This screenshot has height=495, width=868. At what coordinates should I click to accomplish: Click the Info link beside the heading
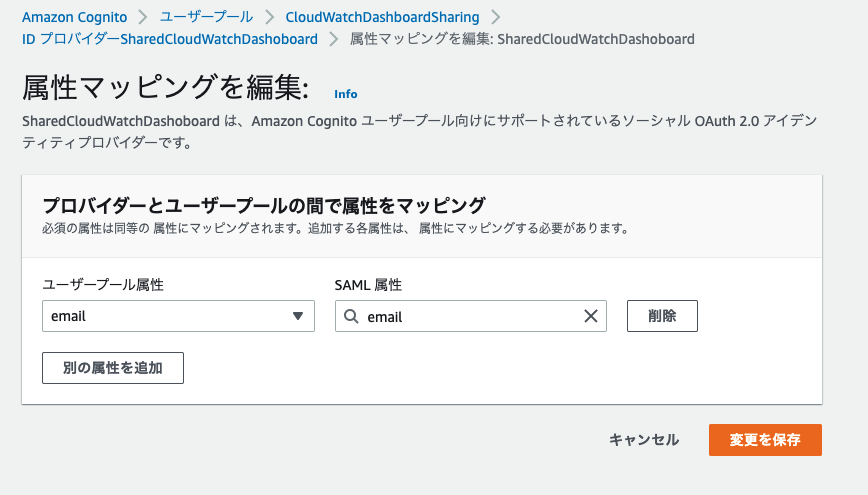345,94
